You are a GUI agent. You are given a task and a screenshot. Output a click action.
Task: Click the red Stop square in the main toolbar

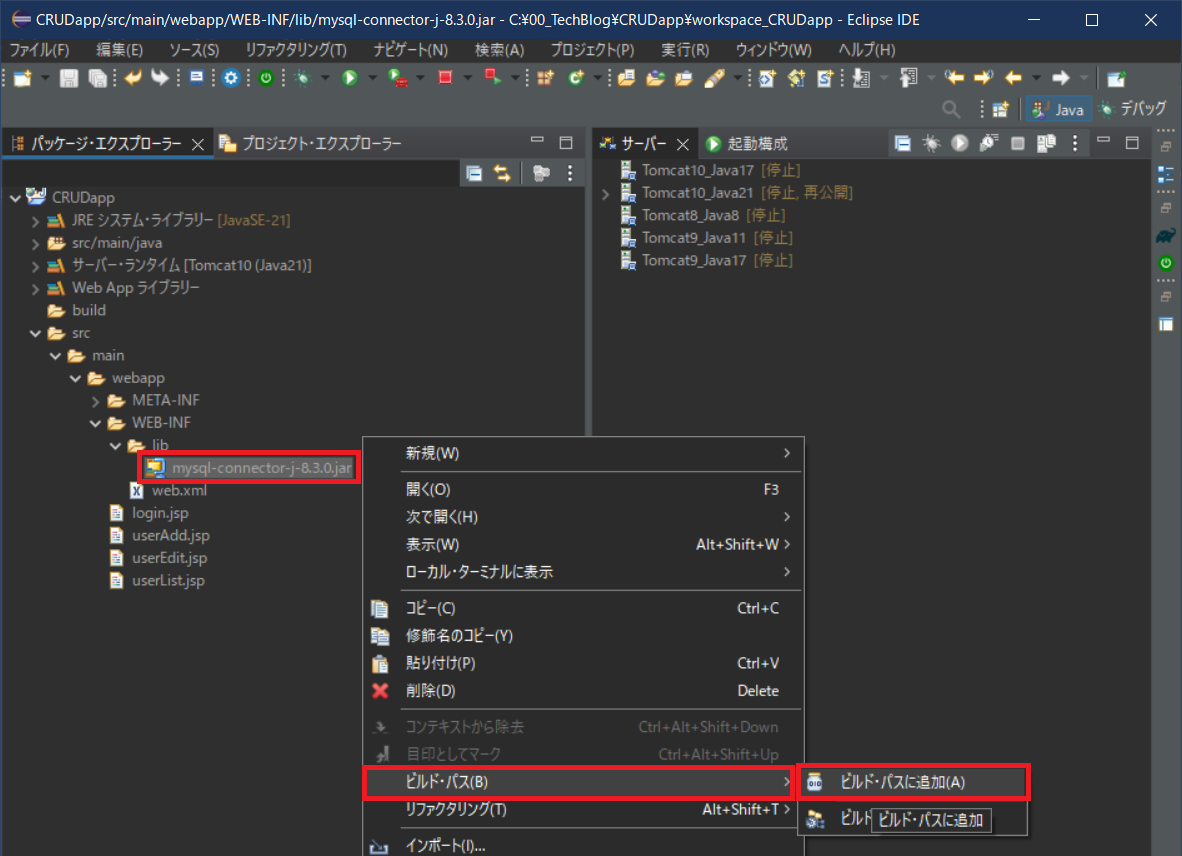(446, 78)
